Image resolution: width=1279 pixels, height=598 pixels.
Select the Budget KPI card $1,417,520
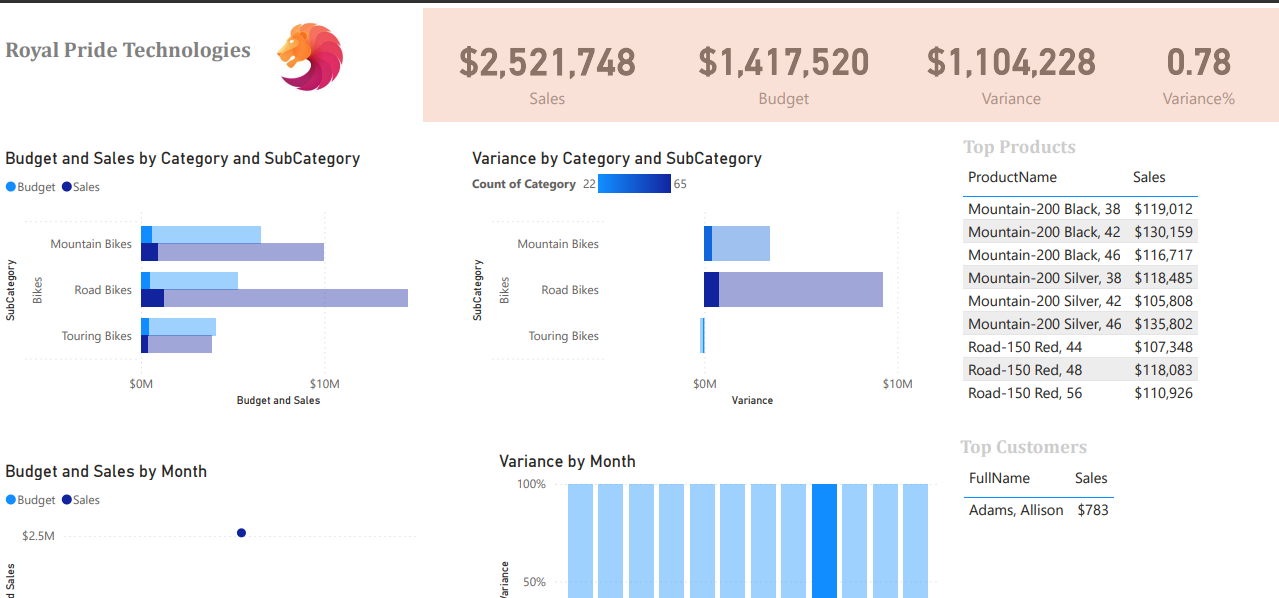click(x=783, y=73)
